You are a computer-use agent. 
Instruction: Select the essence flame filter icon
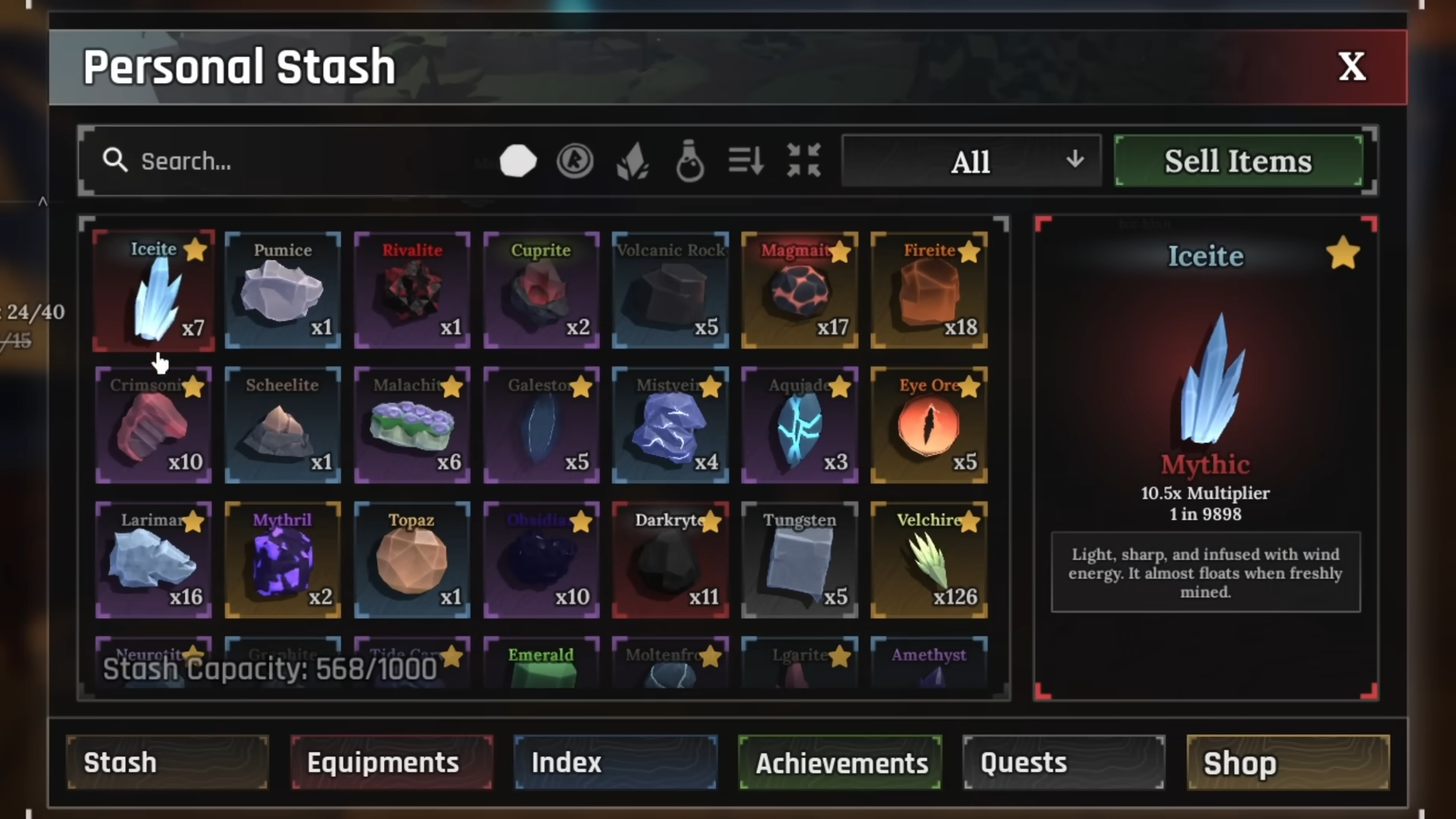[x=632, y=161]
